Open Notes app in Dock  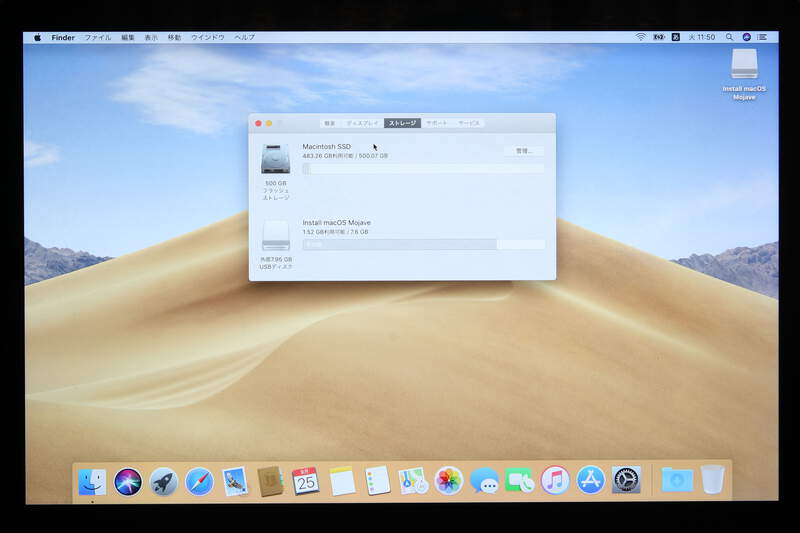342,480
